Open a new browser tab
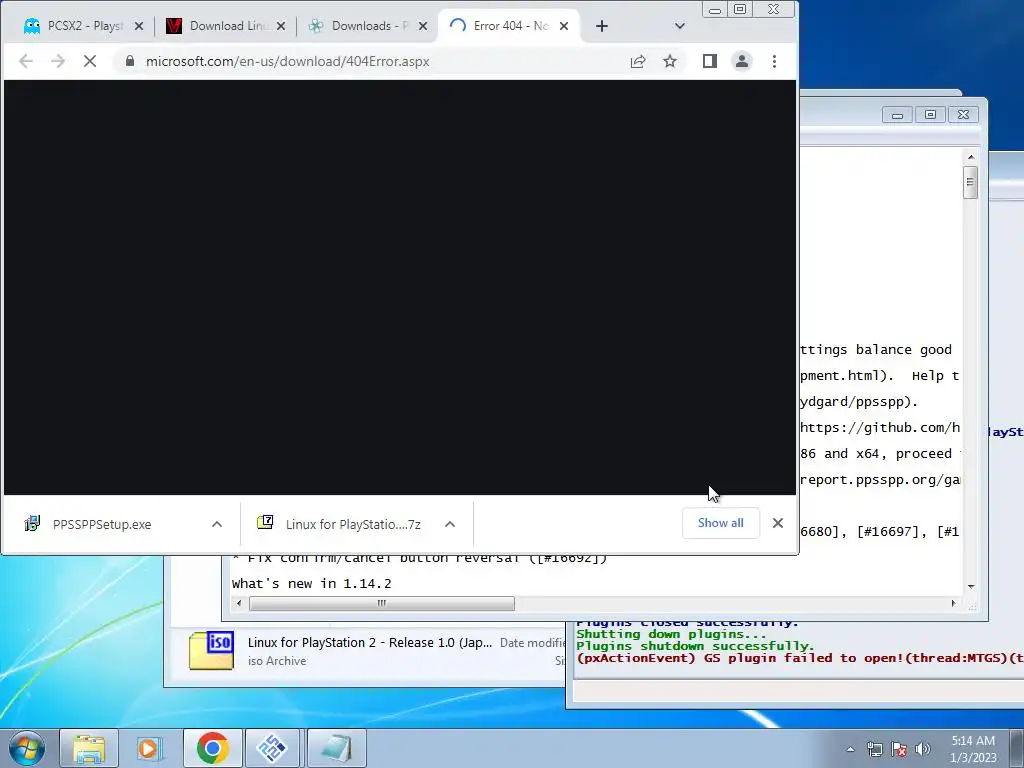 pyautogui.click(x=601, y=26)
